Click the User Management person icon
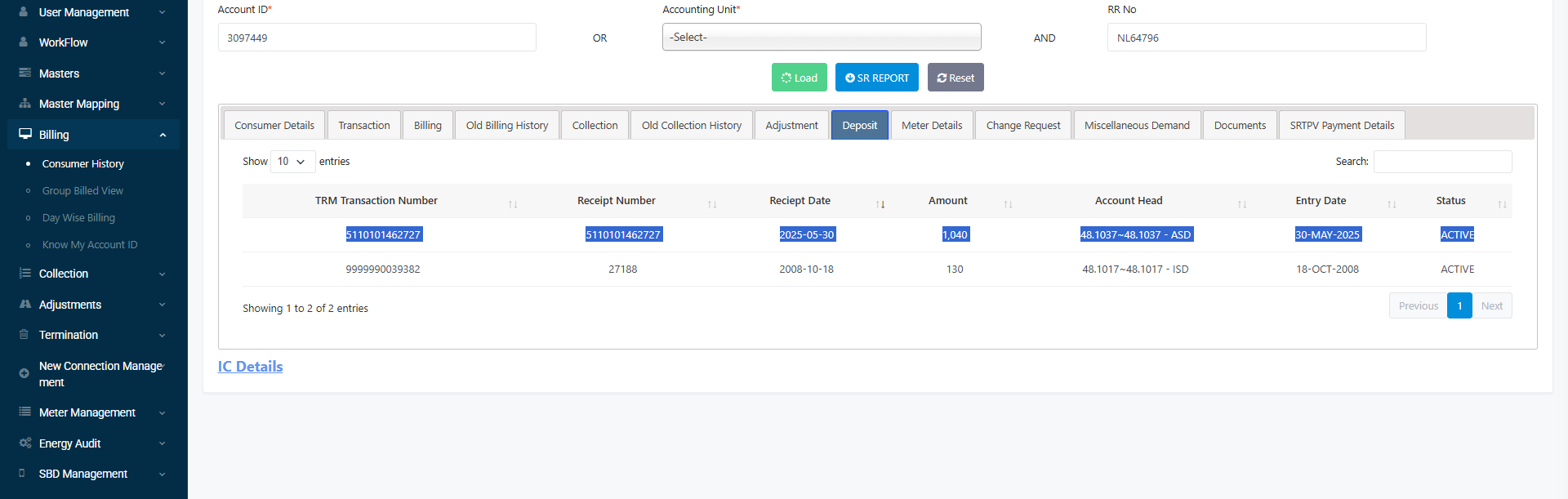The height and width of the screenshot is (499, 1568). coord(24,11)
